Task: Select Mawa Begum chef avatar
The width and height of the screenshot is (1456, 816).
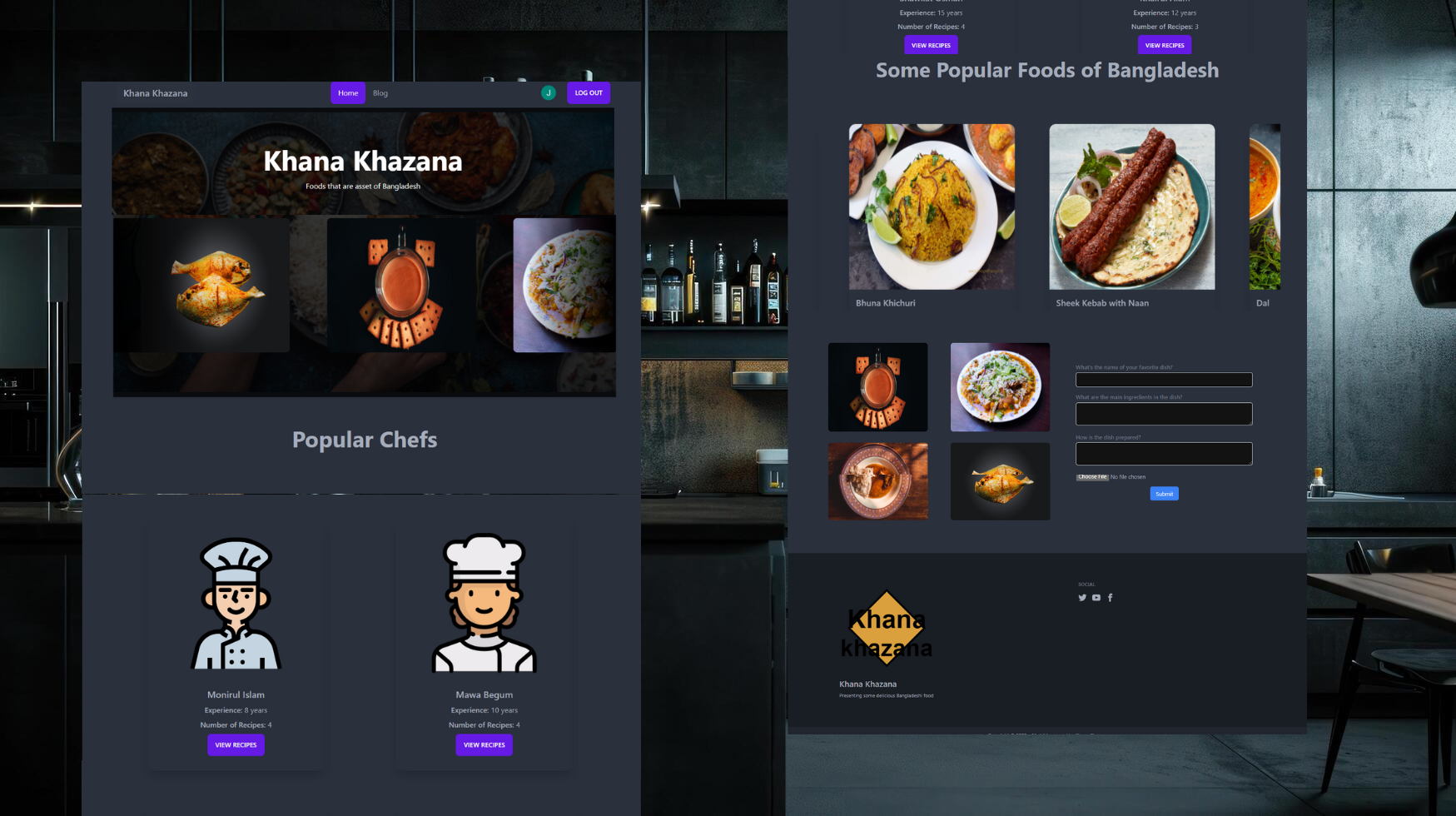Action: (484, 603)
